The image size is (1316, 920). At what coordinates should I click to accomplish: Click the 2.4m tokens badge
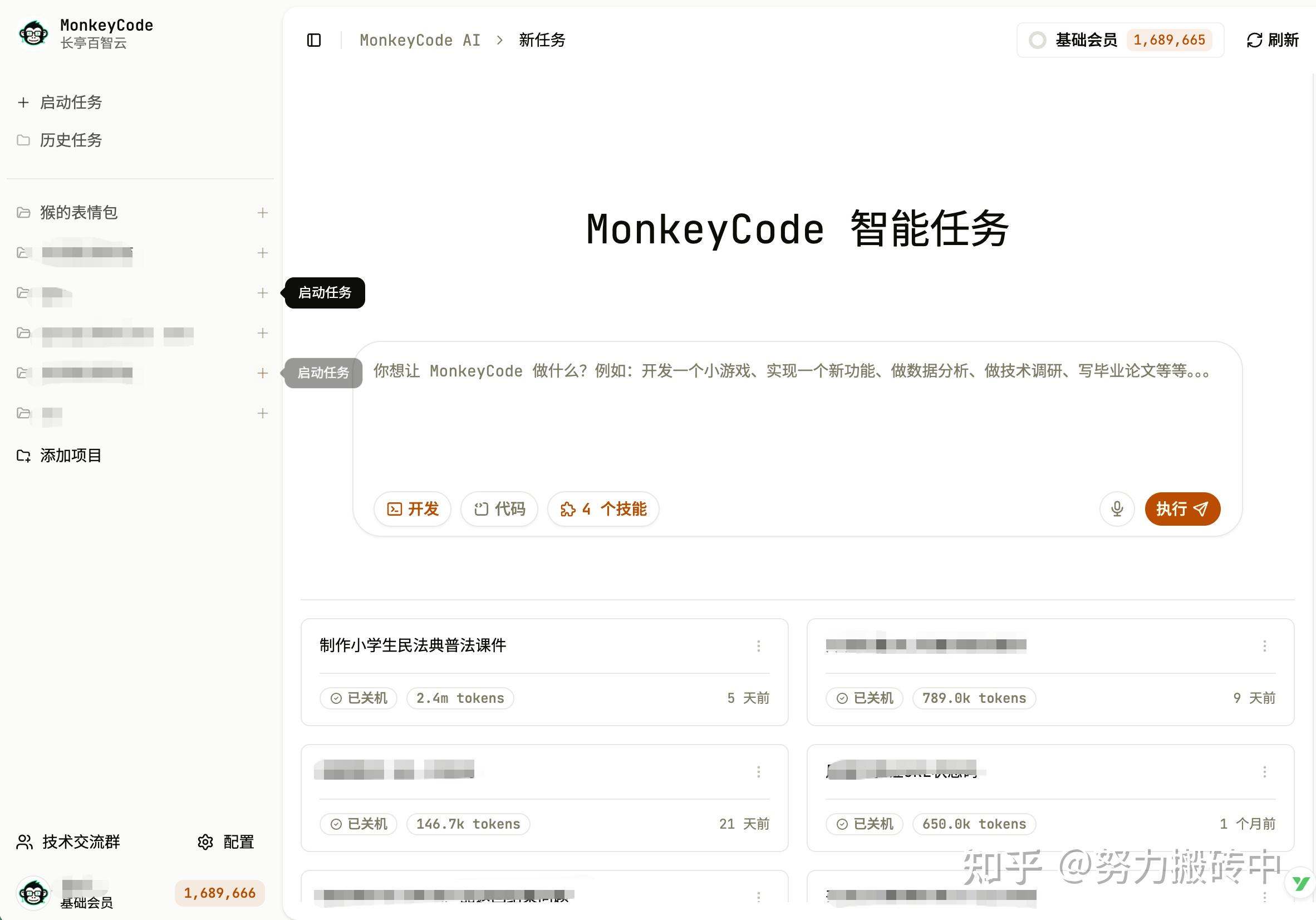pyautogui.click(x=460, y=698)
